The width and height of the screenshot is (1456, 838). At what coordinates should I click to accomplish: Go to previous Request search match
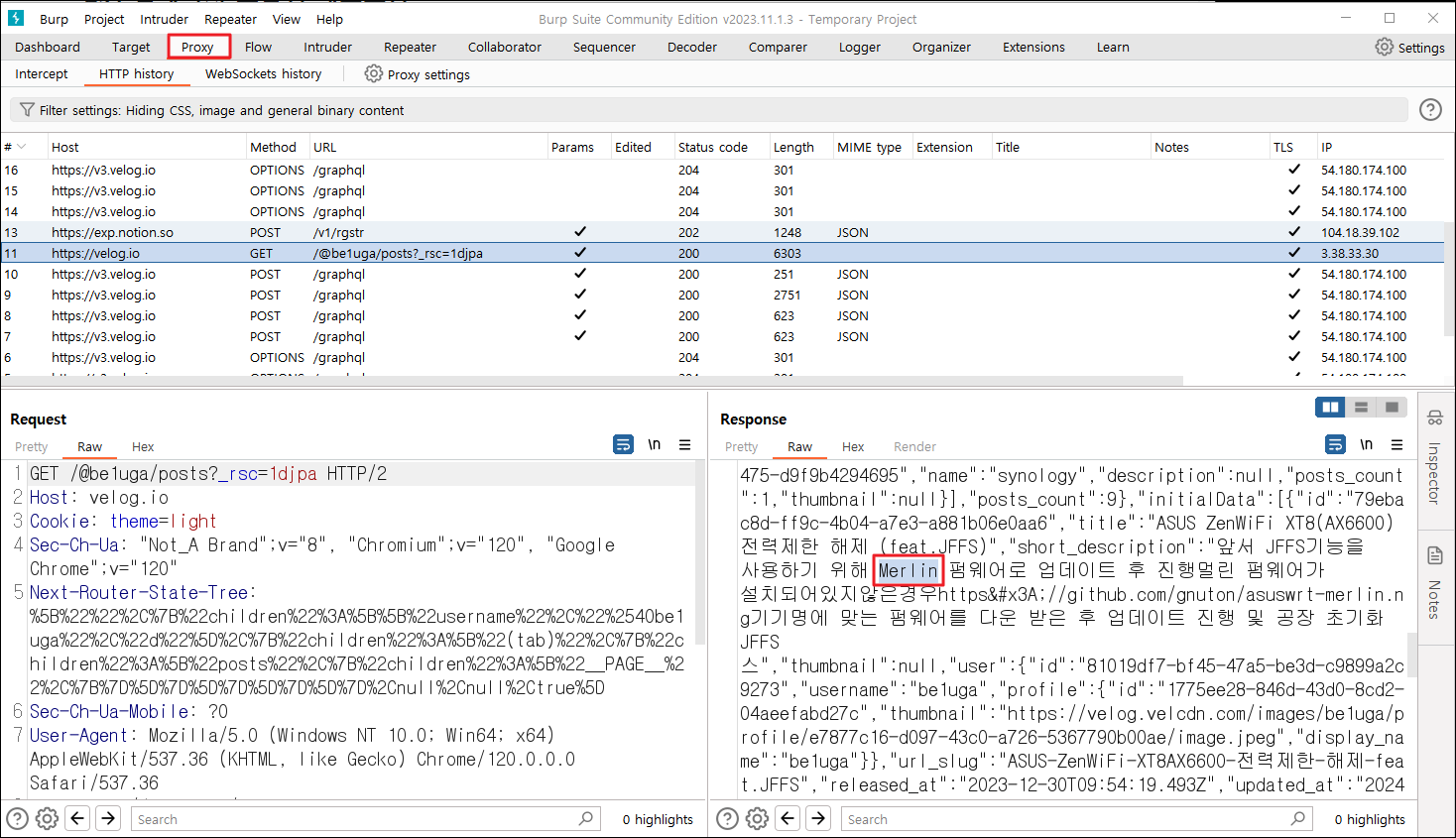point(77,818)
